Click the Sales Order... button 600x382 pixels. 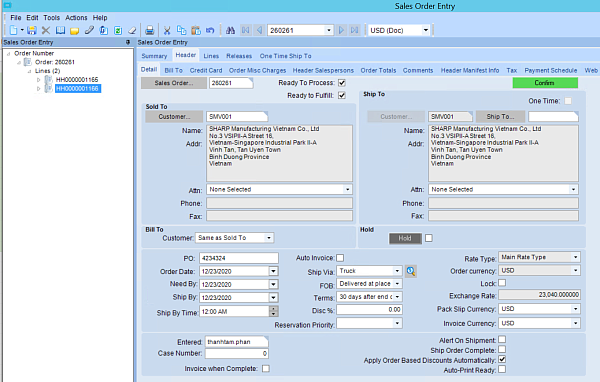tap(174, 83)
